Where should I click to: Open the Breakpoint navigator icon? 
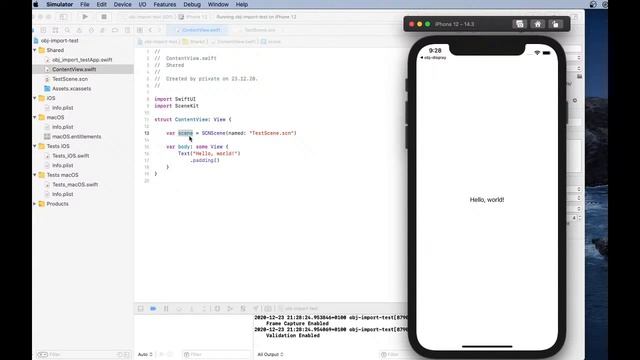(115, 30)
